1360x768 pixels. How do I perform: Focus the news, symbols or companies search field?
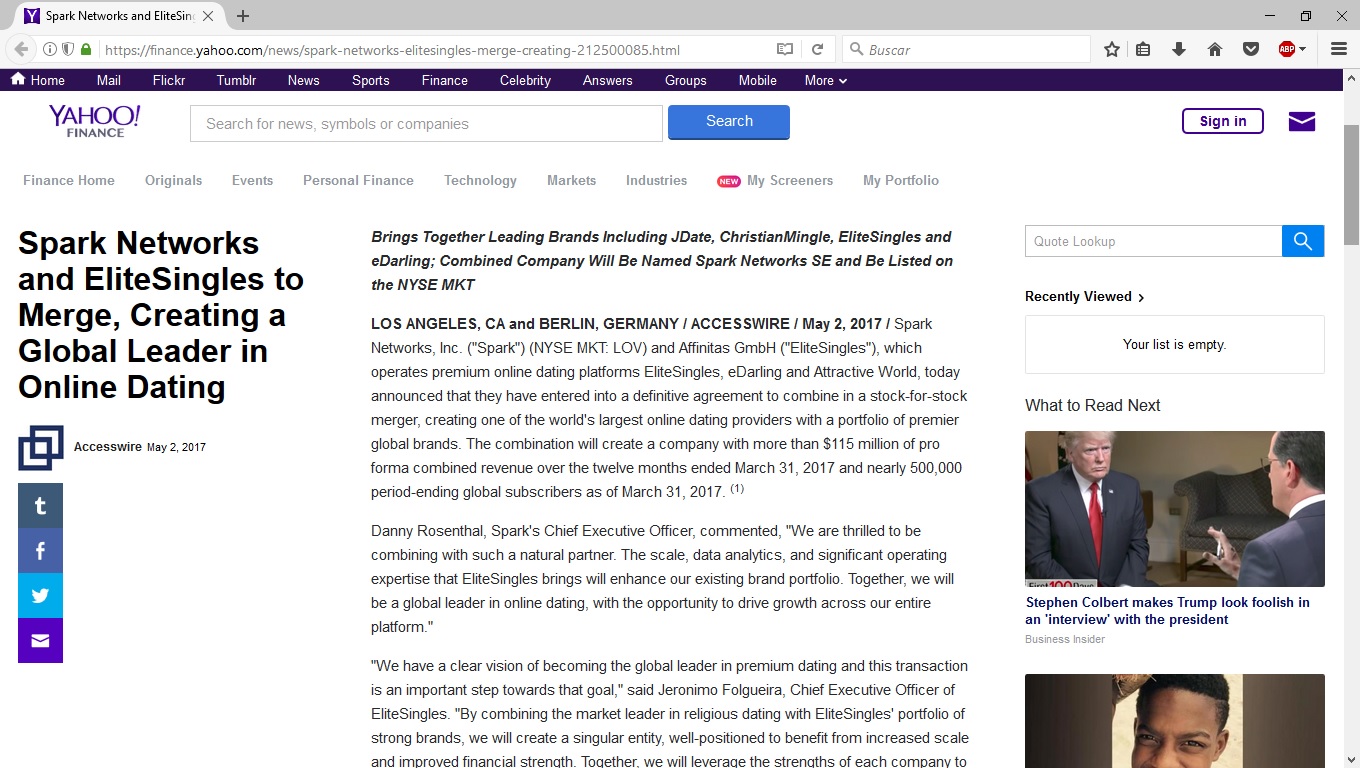tap(427, 124)
